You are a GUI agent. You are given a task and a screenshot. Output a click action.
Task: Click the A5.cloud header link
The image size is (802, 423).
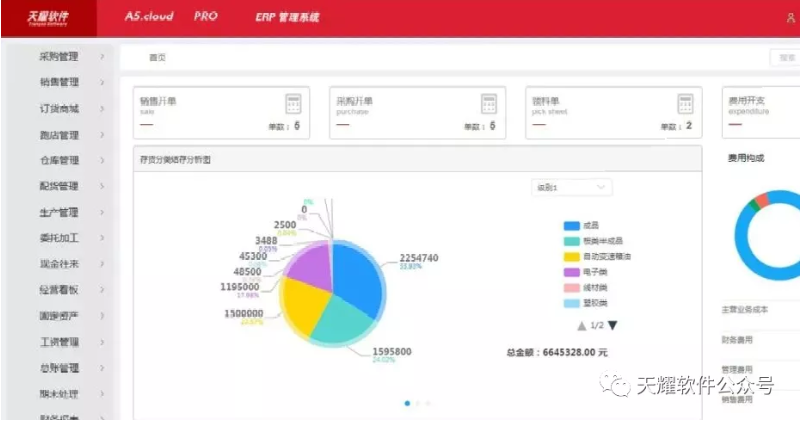pos(149,16)
